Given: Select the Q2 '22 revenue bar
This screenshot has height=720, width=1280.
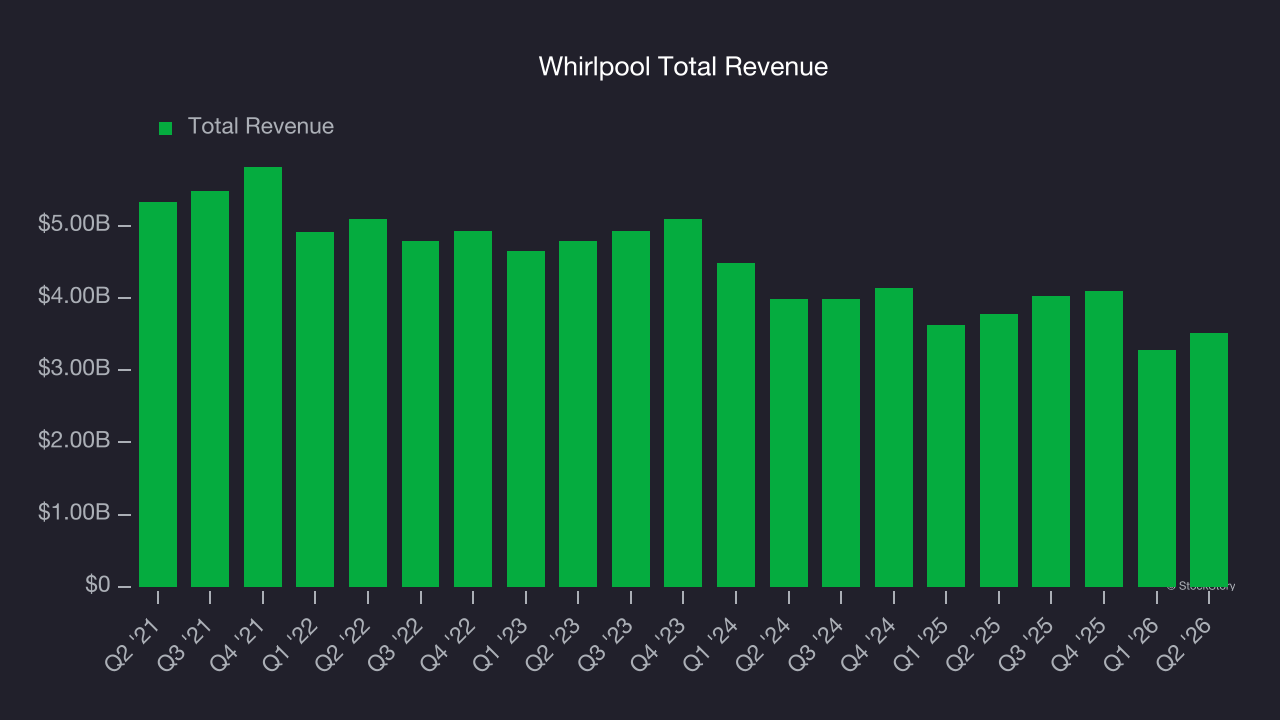Looking at the screenshot, I should click(368, 403).
